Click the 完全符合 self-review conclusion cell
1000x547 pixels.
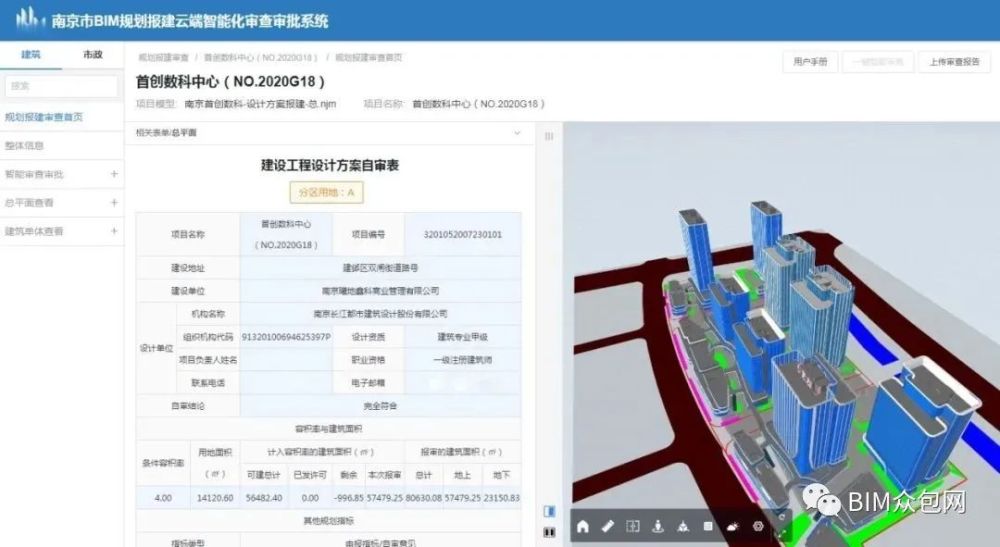(x=380, y=405)
